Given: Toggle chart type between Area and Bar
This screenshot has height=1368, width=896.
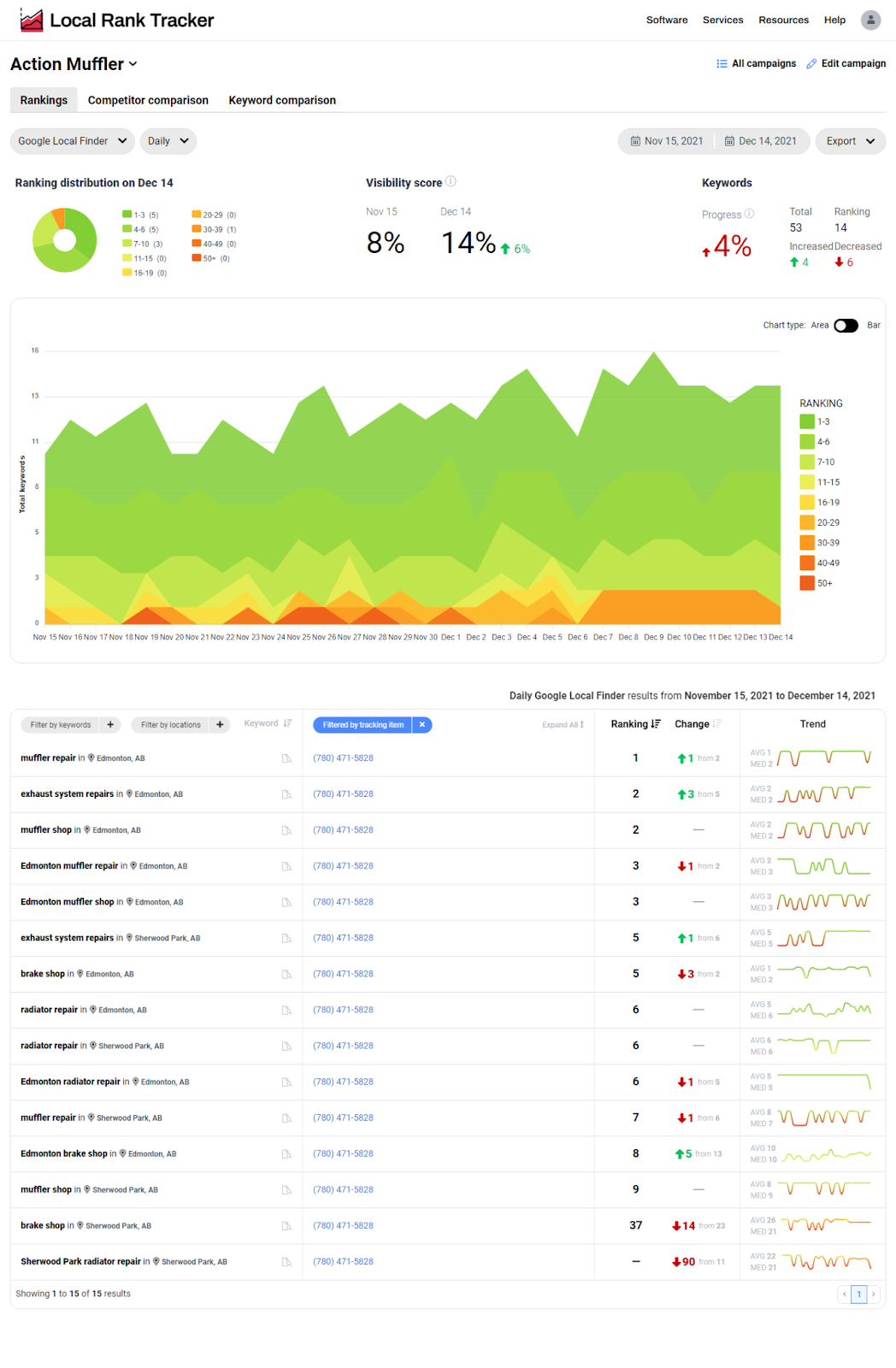Looking at the screenshot, I should (846, 326).
